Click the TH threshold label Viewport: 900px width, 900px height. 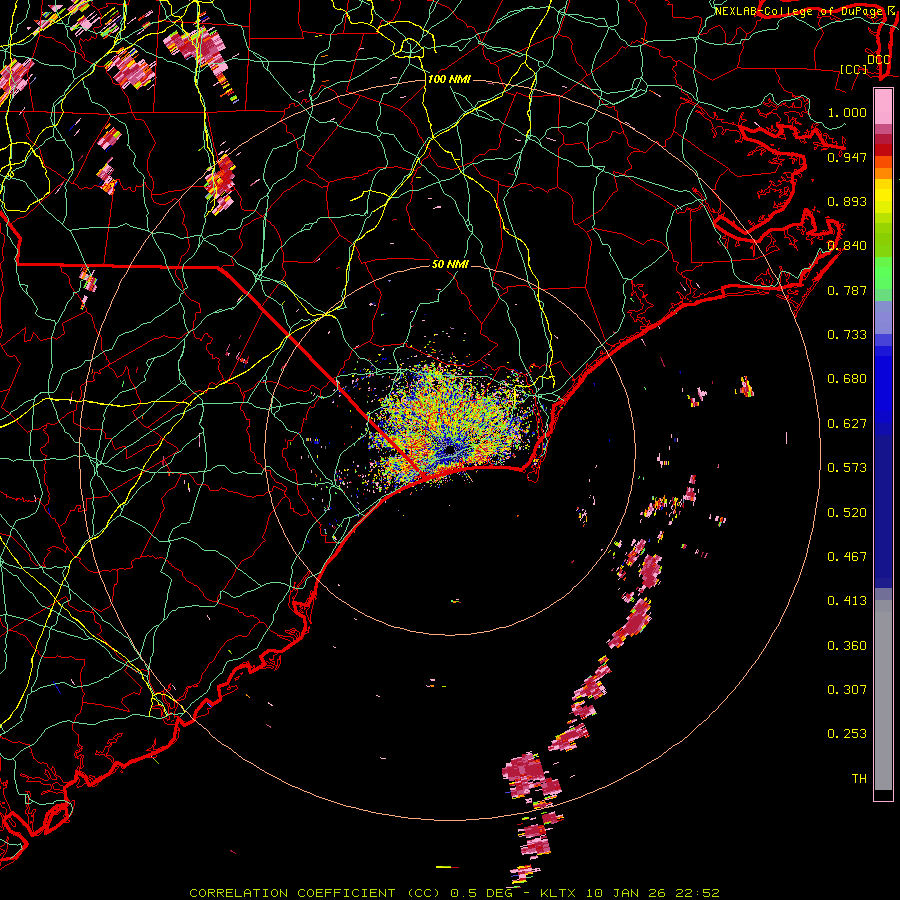pyautogui.click(x=859, y=779)
